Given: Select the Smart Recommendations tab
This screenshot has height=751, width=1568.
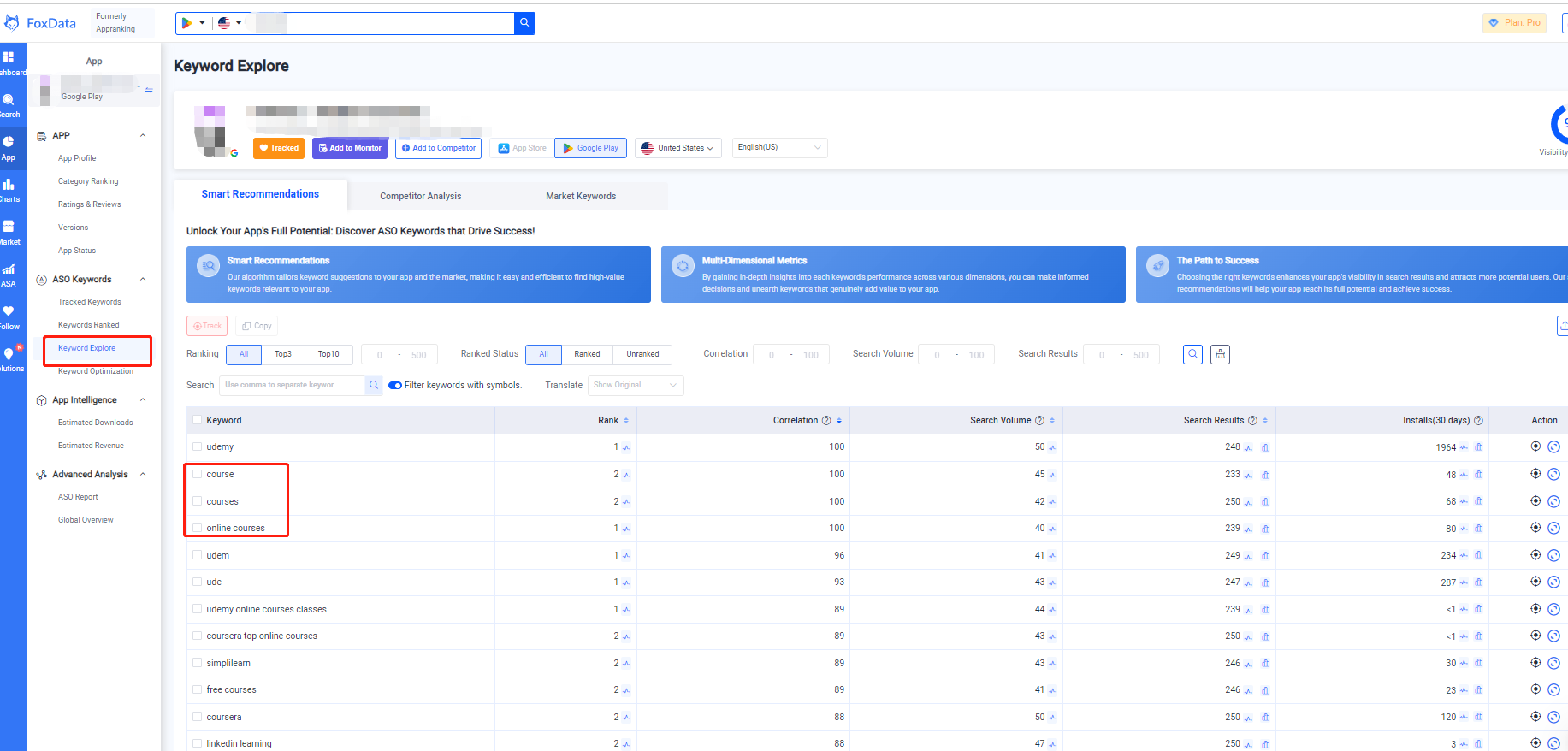Looking at the screenshot, I should tap(260, 194).
